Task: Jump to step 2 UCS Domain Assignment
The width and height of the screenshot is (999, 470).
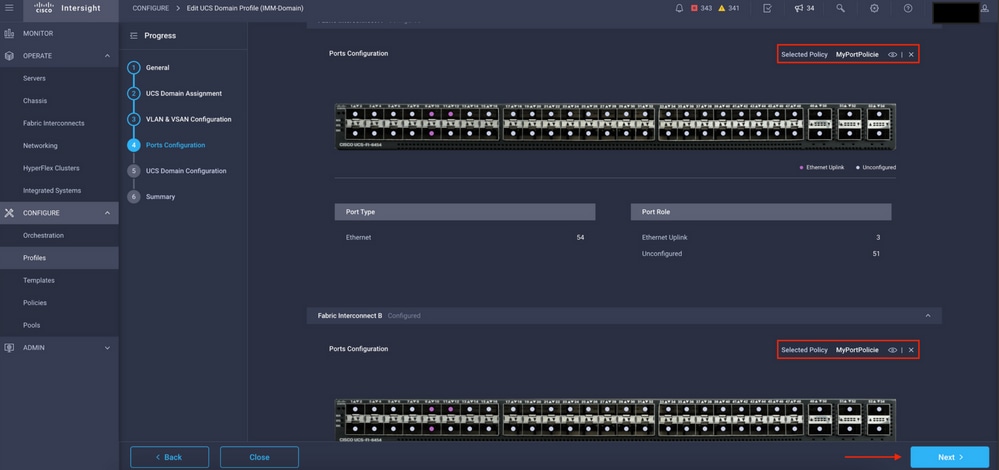Action: click(175, 94)
